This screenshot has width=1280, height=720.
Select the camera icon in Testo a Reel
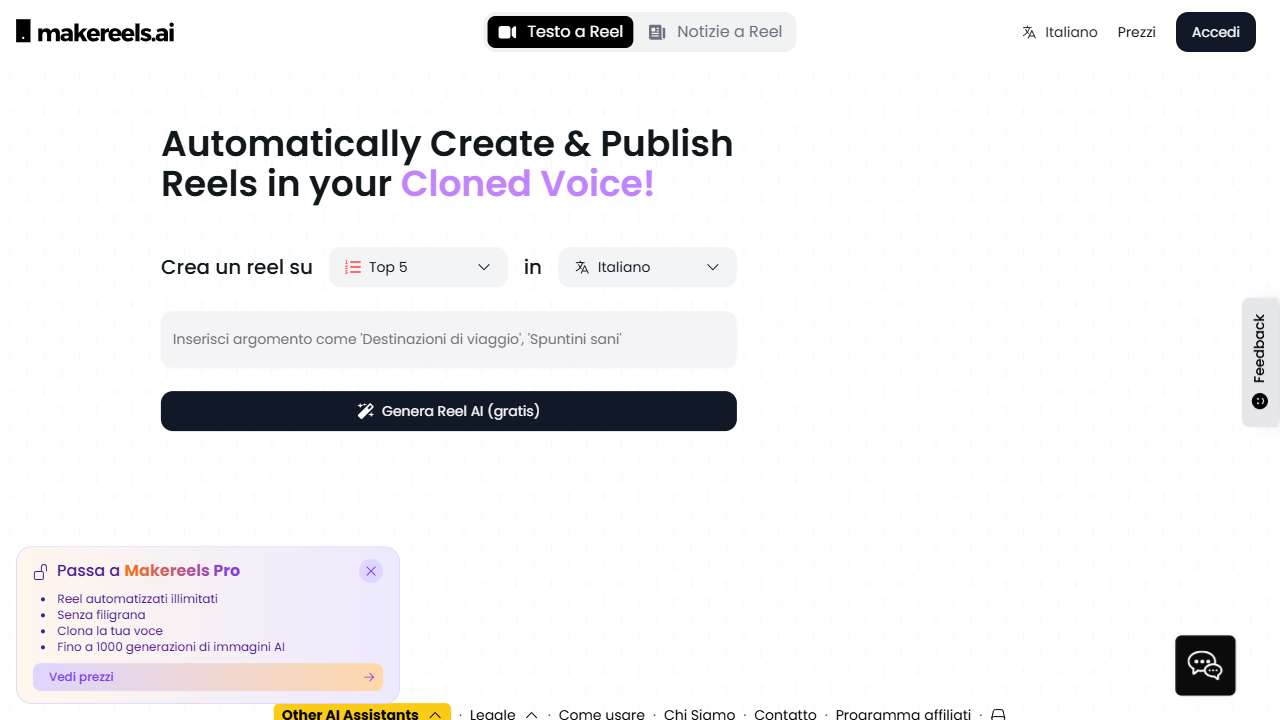[508, 31]
